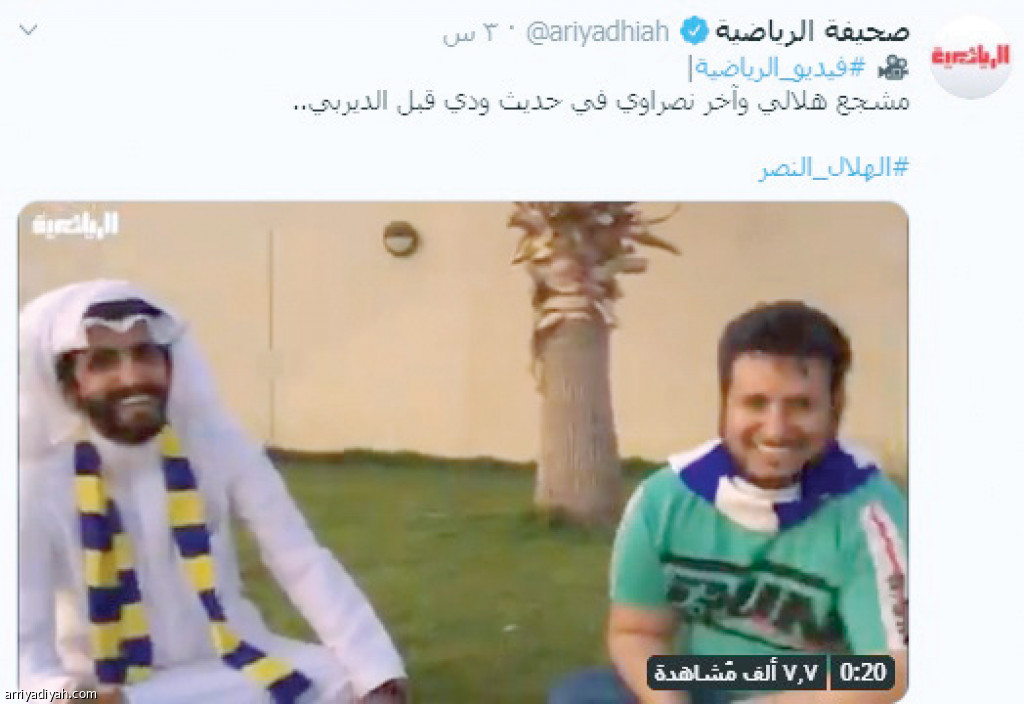
Task: Open hashtag #فيديو_الرياضية
Action: pos(780,67)
